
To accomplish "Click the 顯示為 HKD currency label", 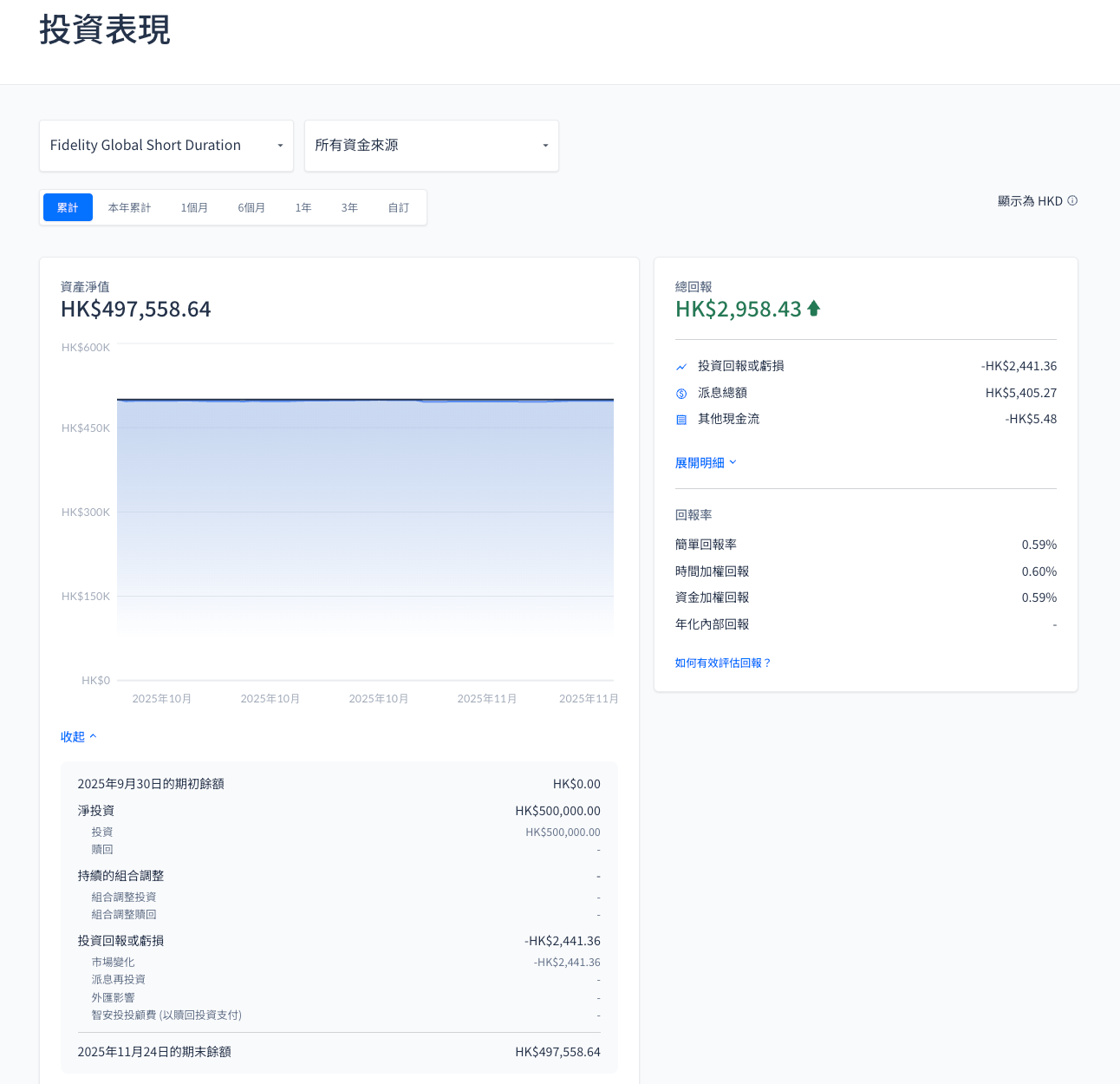I will [x=1029, y=201].
